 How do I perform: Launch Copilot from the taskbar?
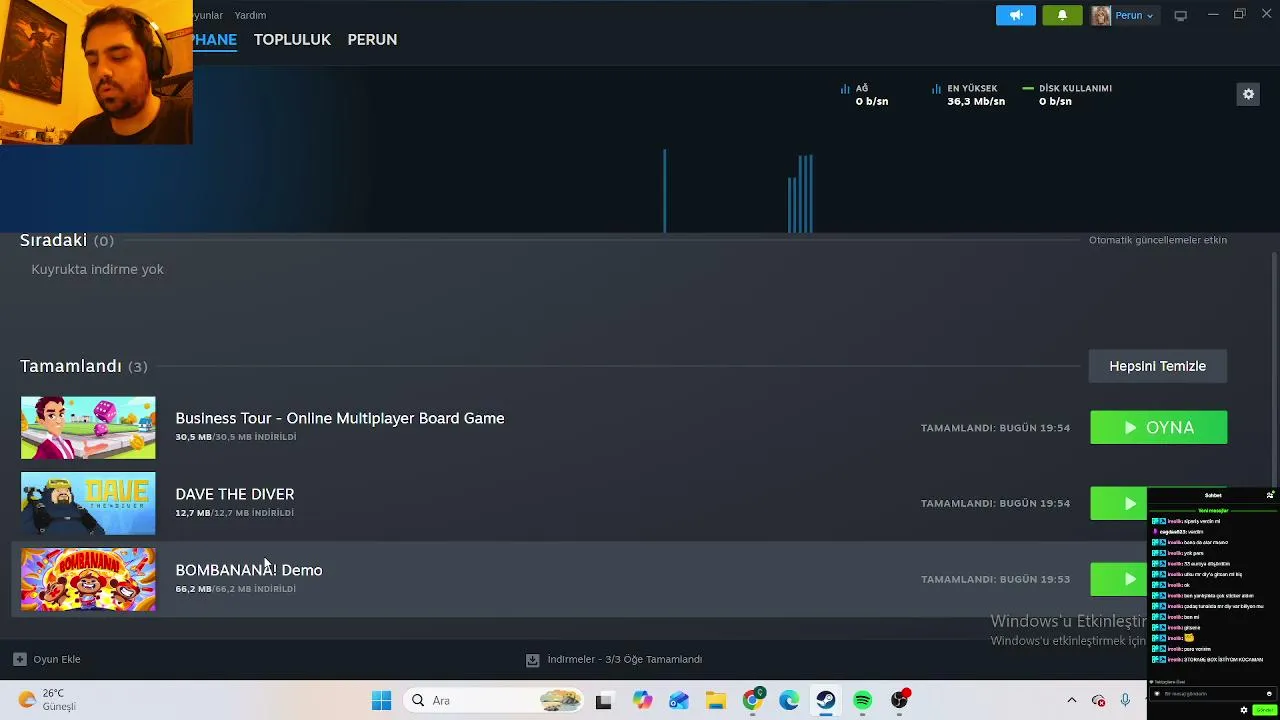pyautogui.click(x=642, y=701)
